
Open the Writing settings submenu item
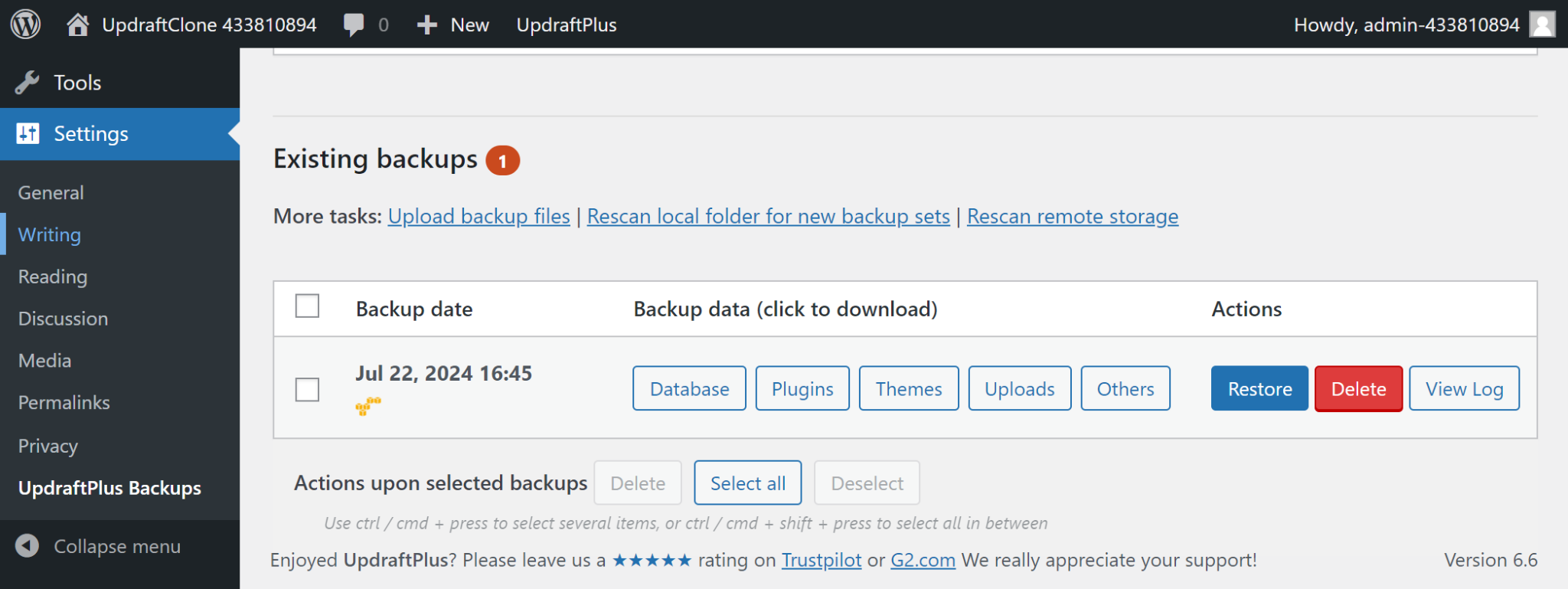coord(50,234)
